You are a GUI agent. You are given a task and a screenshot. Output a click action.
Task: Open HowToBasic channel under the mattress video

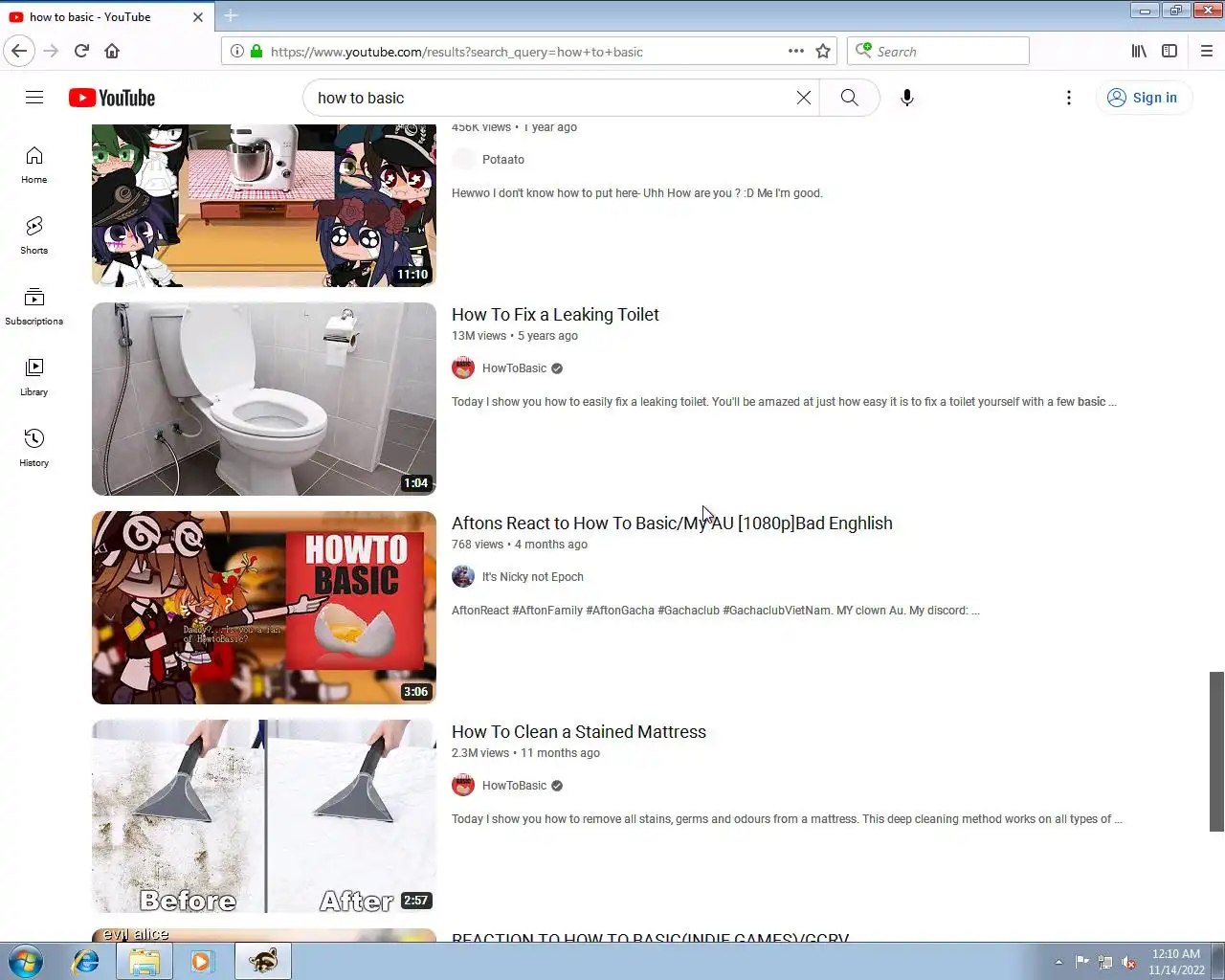pyautogui.click(x=515, y=786)
